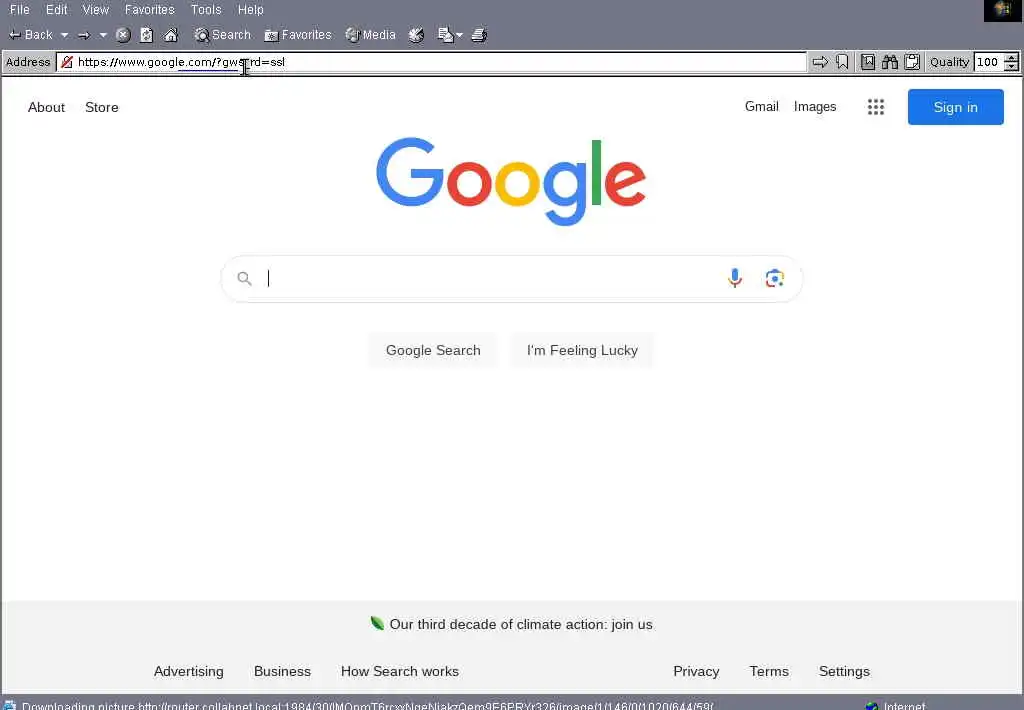Open the Business footer link

(x=282, y=671)
